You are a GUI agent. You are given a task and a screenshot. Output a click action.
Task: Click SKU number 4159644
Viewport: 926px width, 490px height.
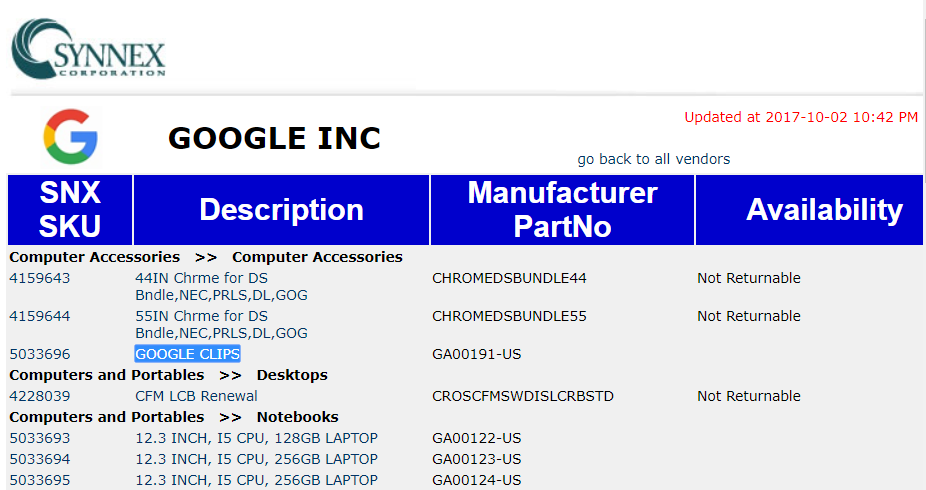[40, 316]
